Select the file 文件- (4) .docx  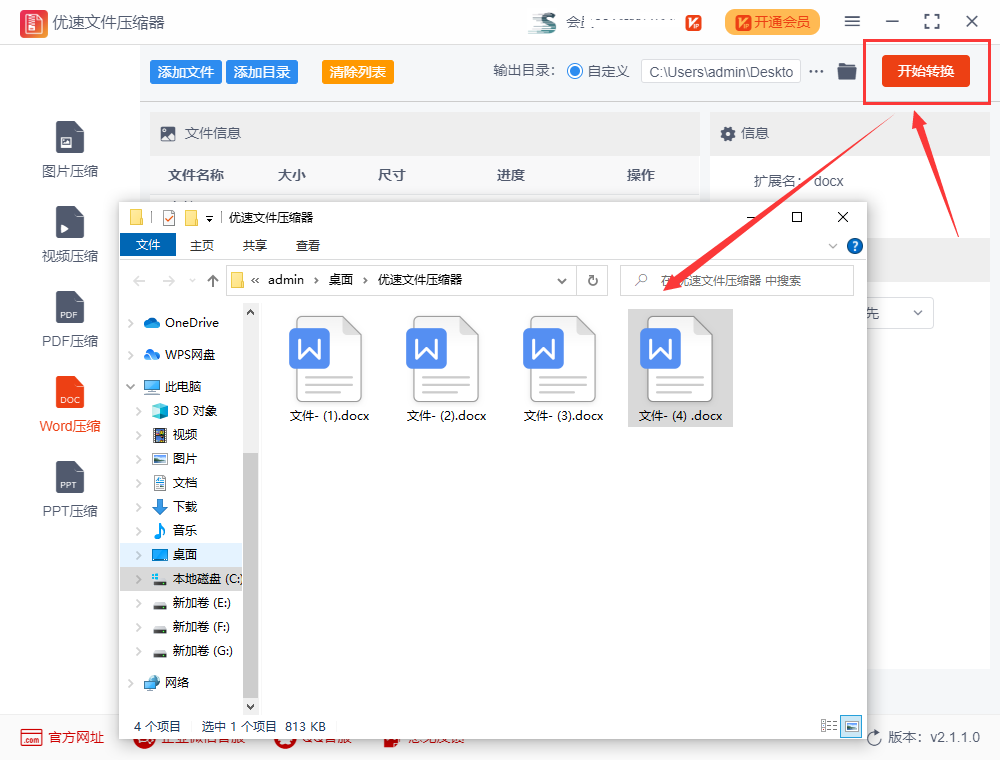click(x=680, y=369)
